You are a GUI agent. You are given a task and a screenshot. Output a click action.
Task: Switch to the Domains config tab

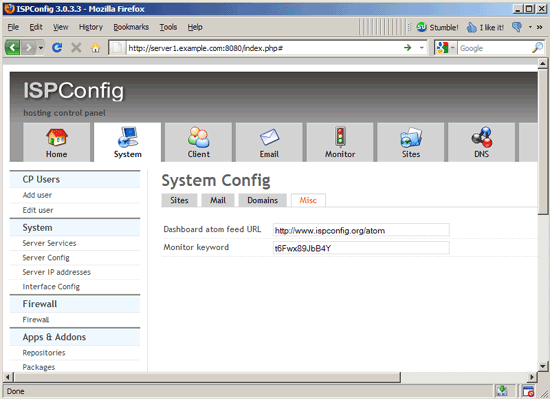click(262, 200)
